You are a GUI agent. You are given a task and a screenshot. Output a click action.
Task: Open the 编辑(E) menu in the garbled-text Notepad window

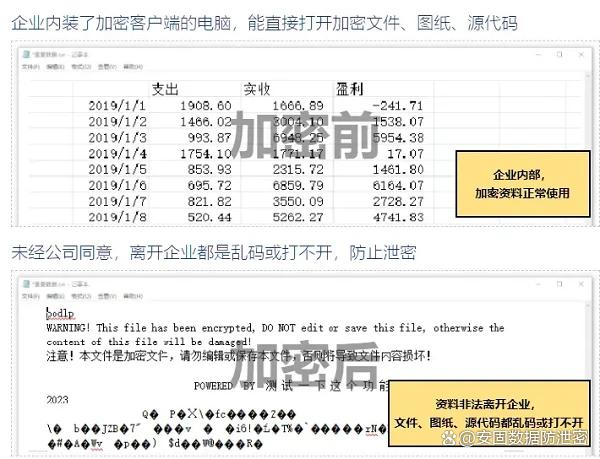pos(55,296)
